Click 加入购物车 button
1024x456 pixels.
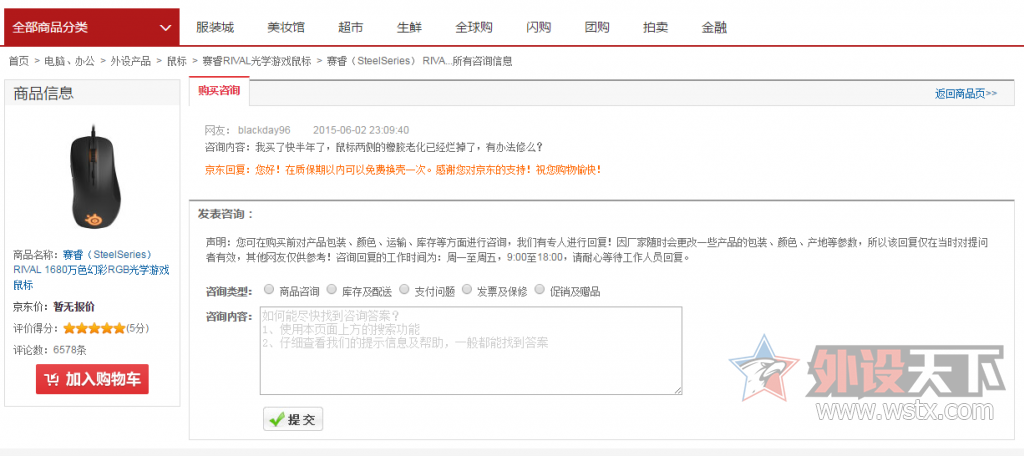point(92,379)
